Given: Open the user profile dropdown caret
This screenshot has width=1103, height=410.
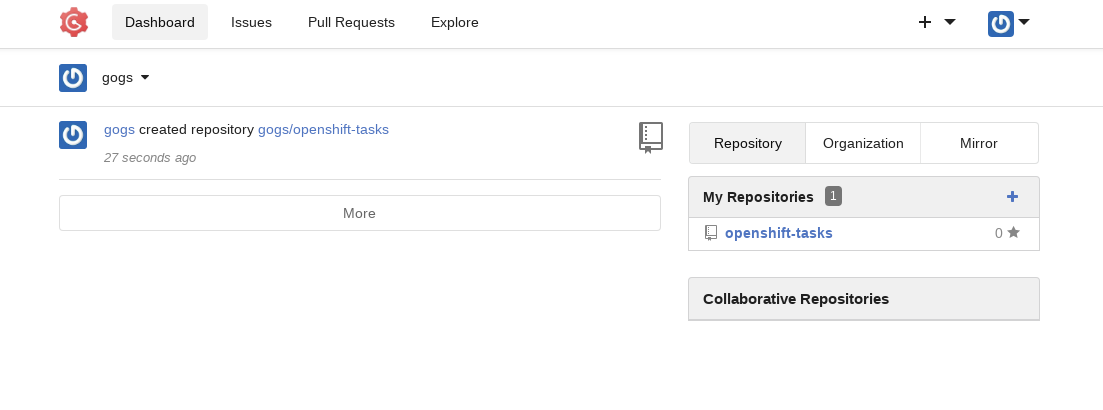Looking at the screenshot, I should click(1024, 23).
